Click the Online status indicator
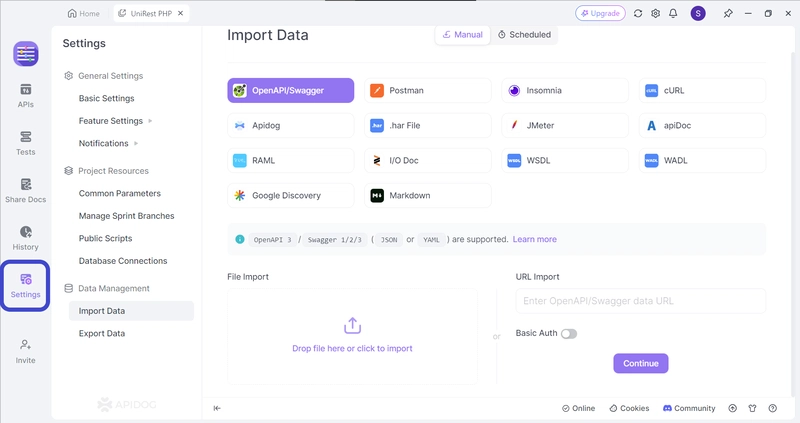This screenshot has width=800, height=423. [x=579, y=408]
